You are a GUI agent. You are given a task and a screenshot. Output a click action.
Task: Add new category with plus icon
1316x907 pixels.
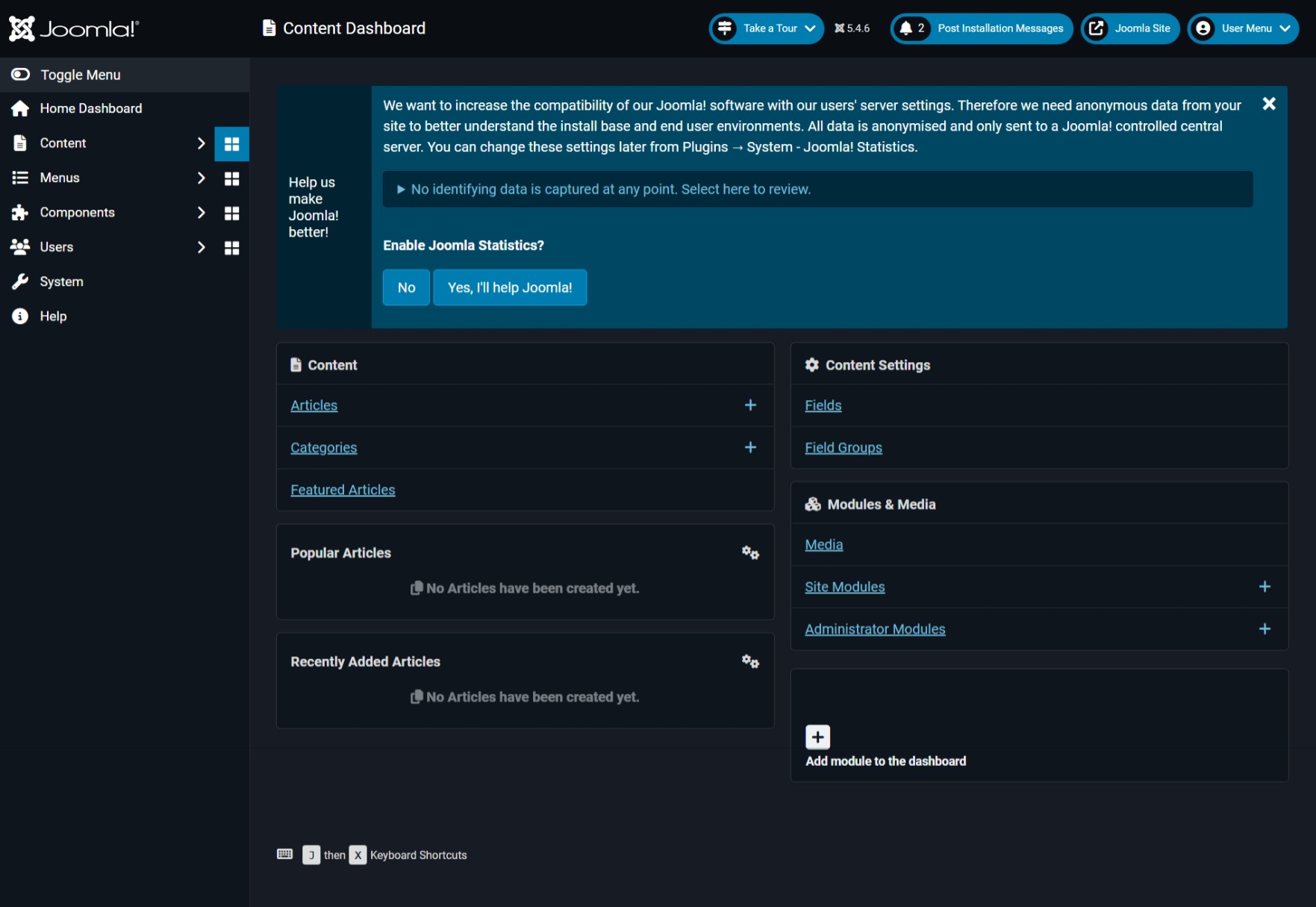click(x=751, y=447)
